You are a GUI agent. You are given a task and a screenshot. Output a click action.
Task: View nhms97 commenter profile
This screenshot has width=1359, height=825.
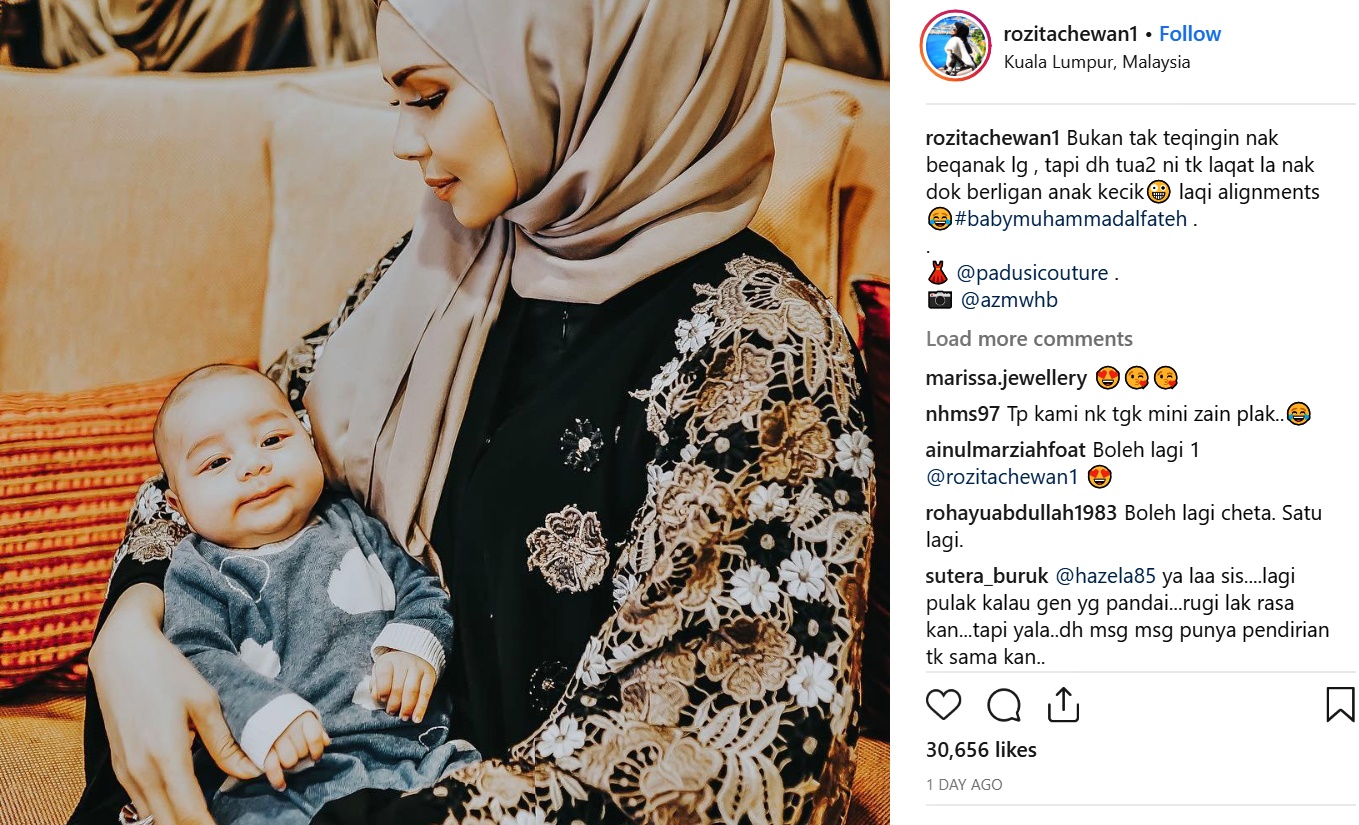pos(963,414)
